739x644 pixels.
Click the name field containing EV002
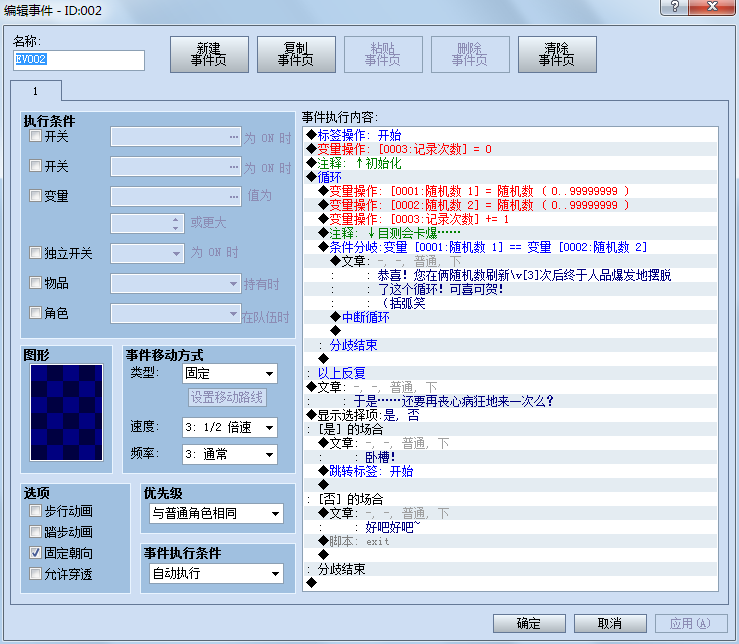(x=79, y=60)
